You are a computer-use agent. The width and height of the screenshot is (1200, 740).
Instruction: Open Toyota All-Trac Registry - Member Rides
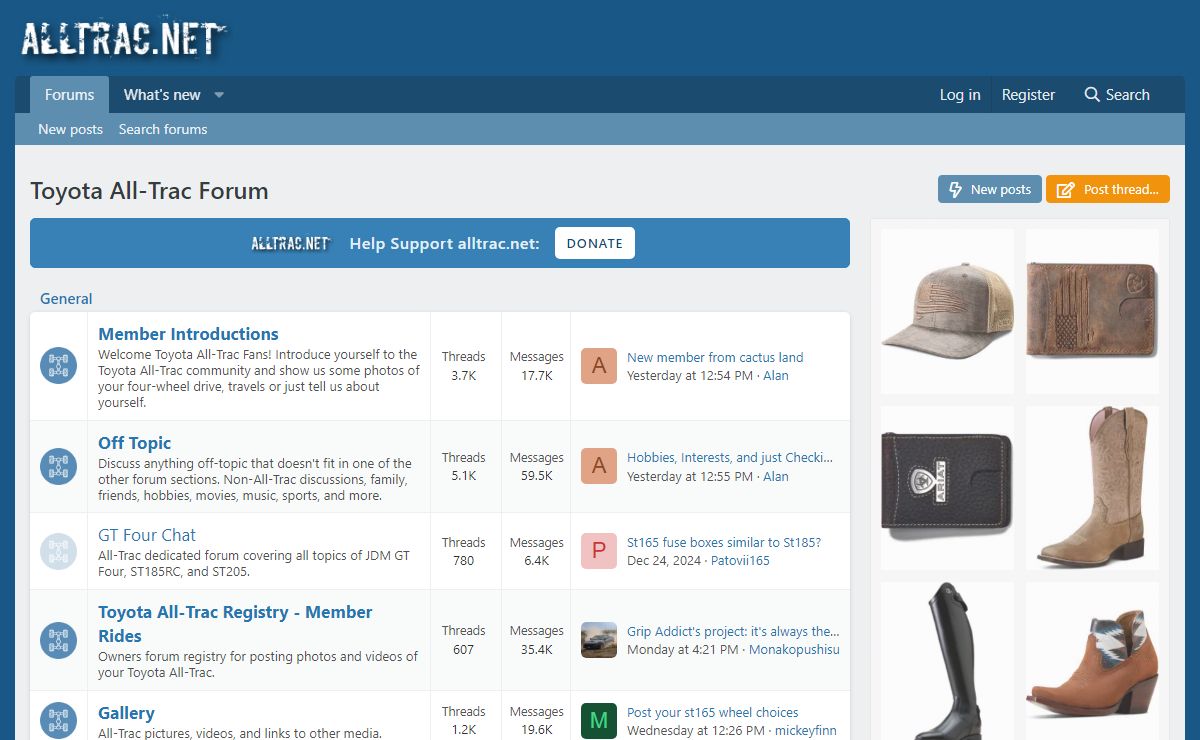pos(235,624)
